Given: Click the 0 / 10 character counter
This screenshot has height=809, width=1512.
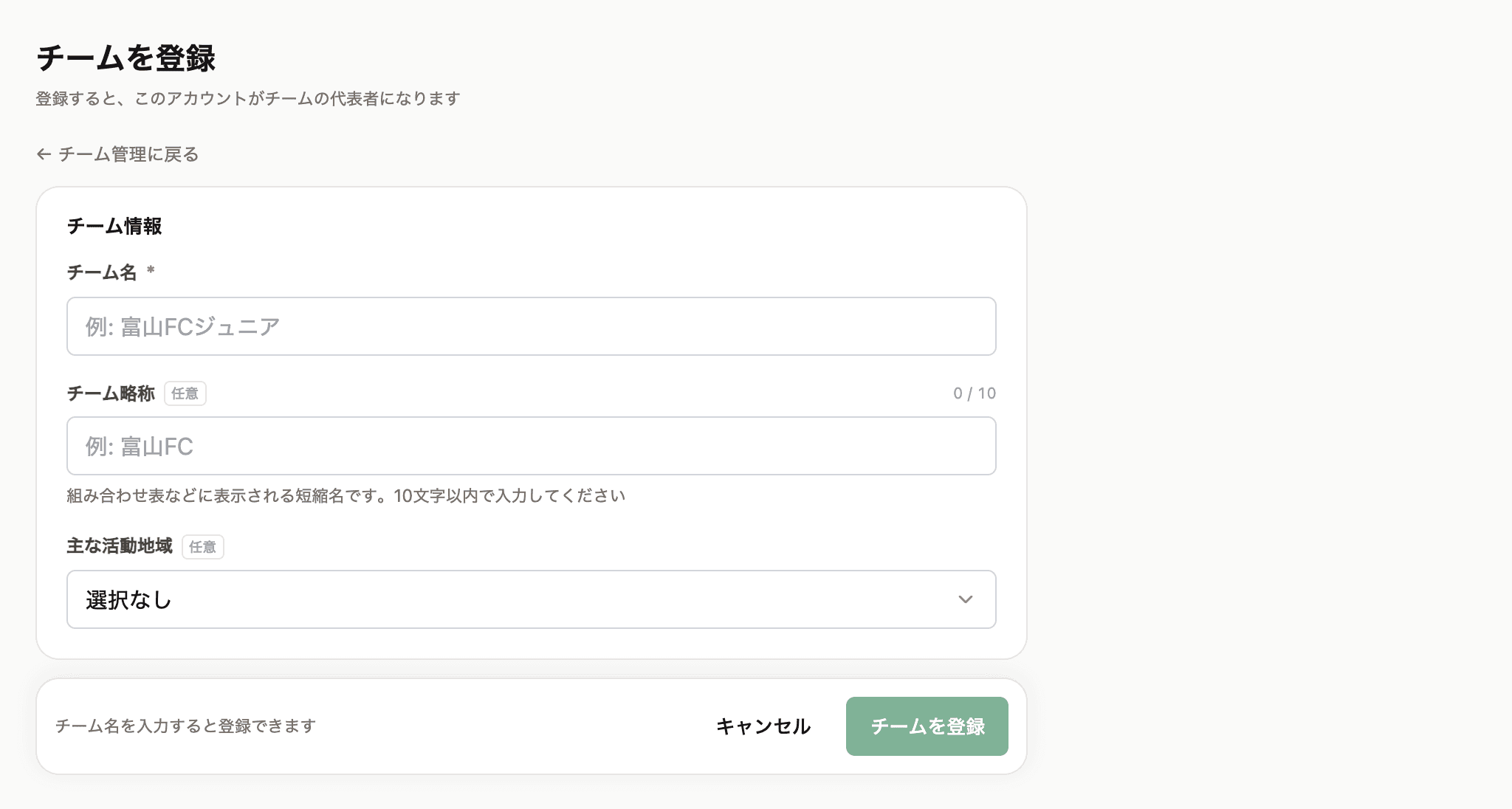Looking at the screenshot, I should pyautogui.click(x=975, y=393).
